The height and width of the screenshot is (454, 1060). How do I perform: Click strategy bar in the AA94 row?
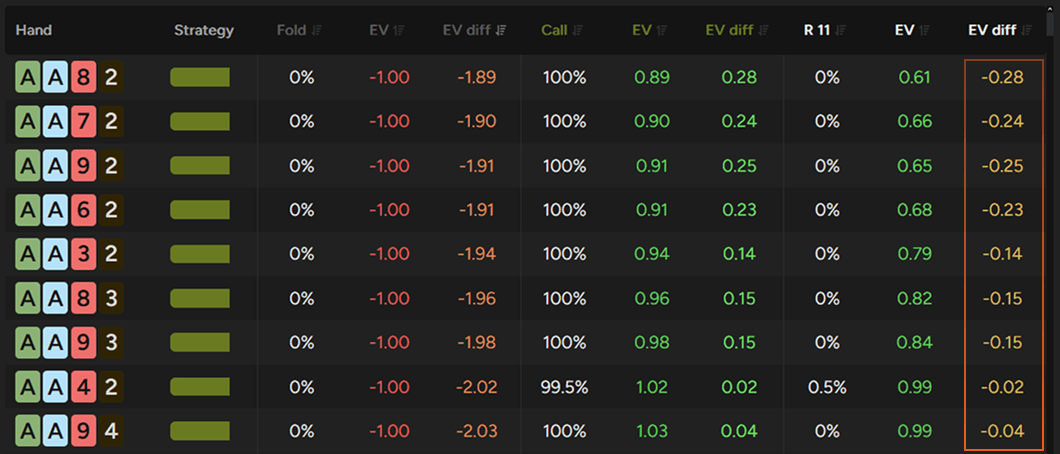tap(200, 431)
